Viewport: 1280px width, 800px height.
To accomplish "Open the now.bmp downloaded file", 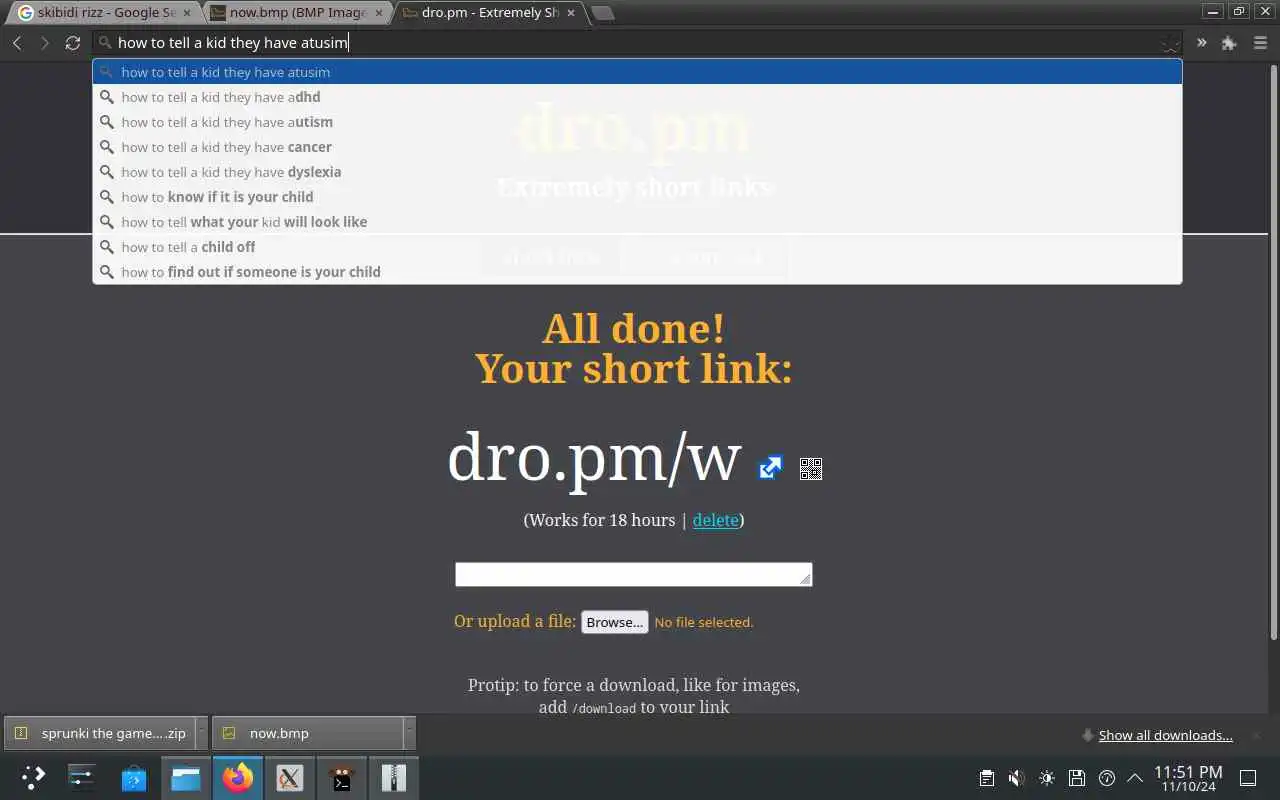I will tap(307, 733).
